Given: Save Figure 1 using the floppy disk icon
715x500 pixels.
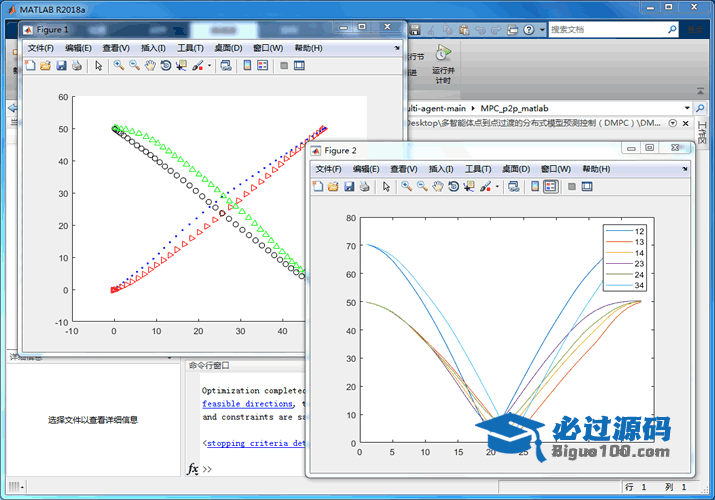Looking at the screenshot, I should (61, 66).
